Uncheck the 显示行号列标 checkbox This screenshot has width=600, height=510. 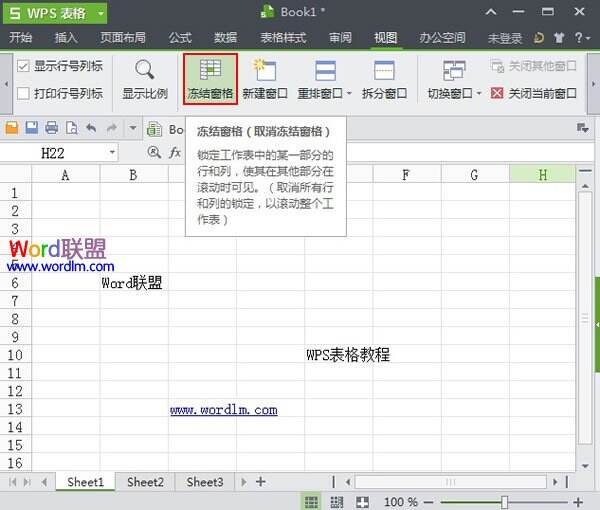point(23,66)
